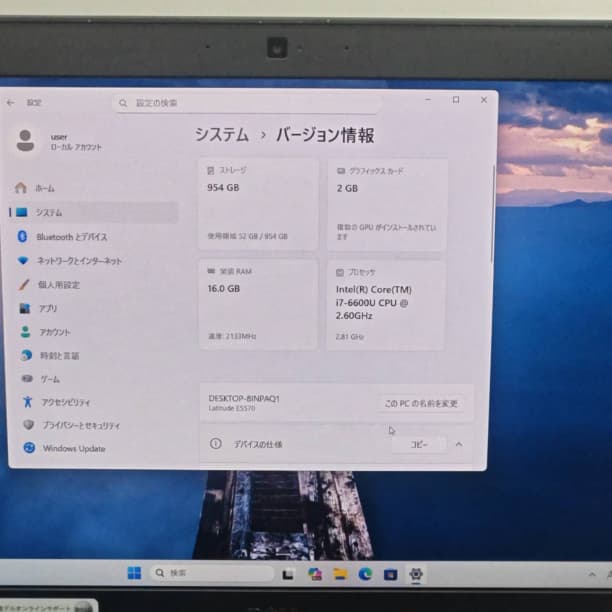
Task: Click the apps icon in sidebar
Action: click(x=25, y=308)
